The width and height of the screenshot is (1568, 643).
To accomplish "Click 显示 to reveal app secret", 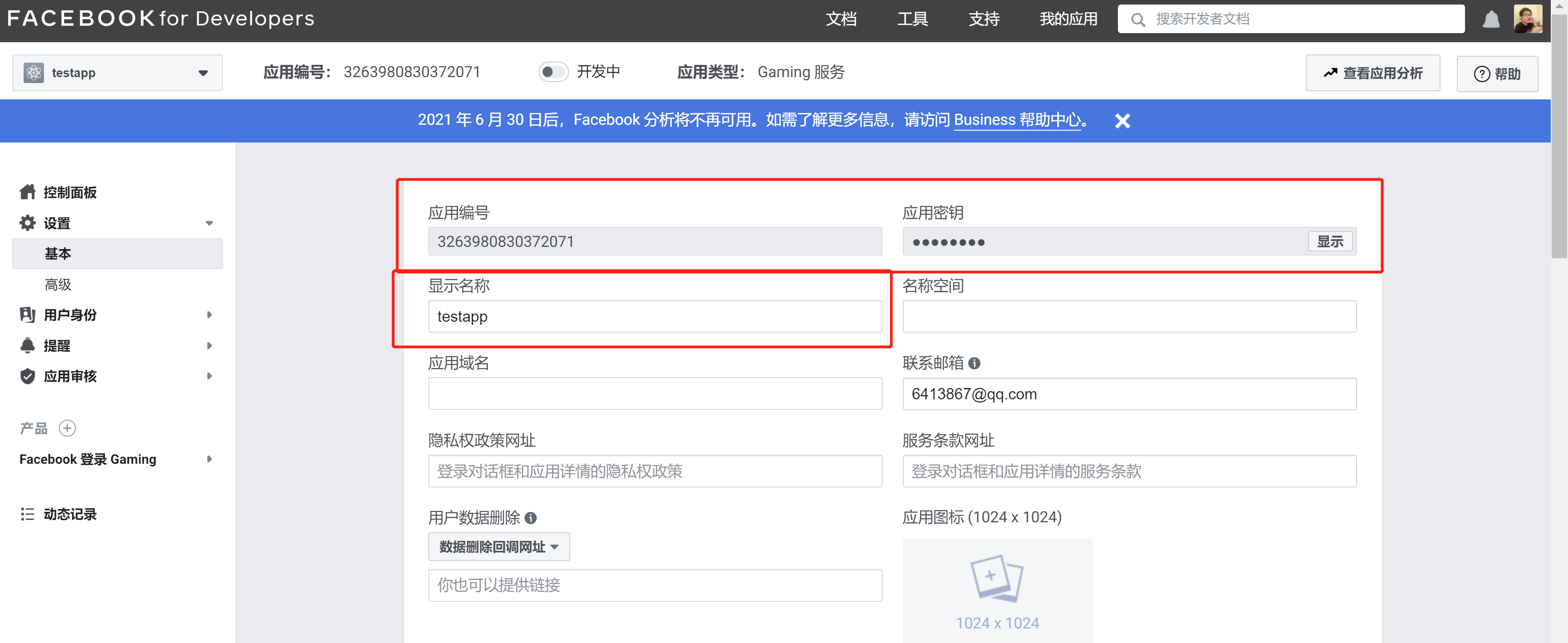I will point(1330,242).
